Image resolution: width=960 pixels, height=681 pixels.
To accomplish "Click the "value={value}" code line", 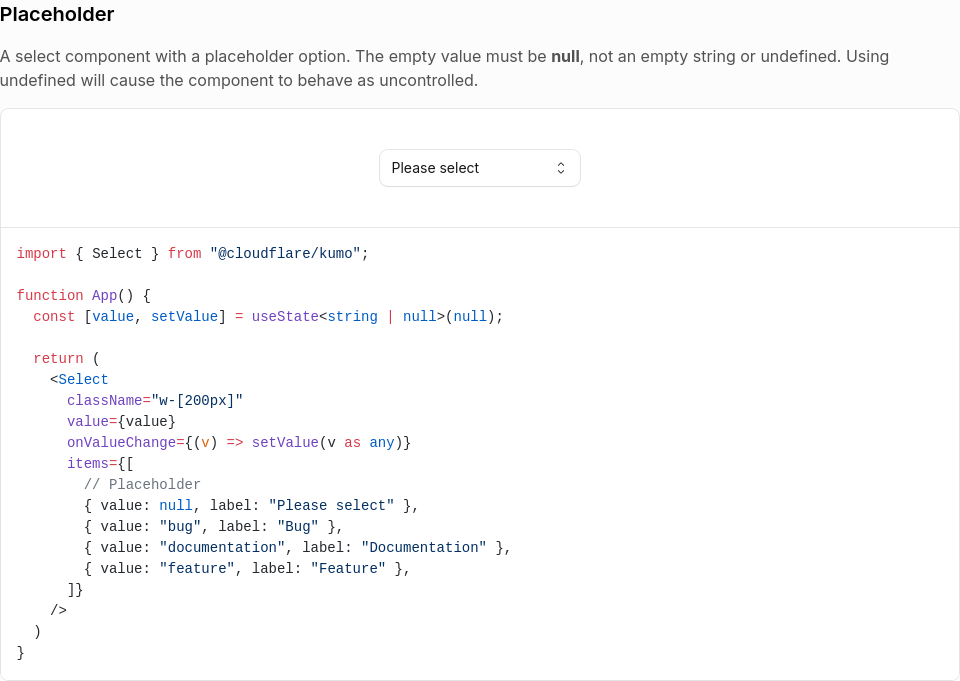I will tap(121, 421).
